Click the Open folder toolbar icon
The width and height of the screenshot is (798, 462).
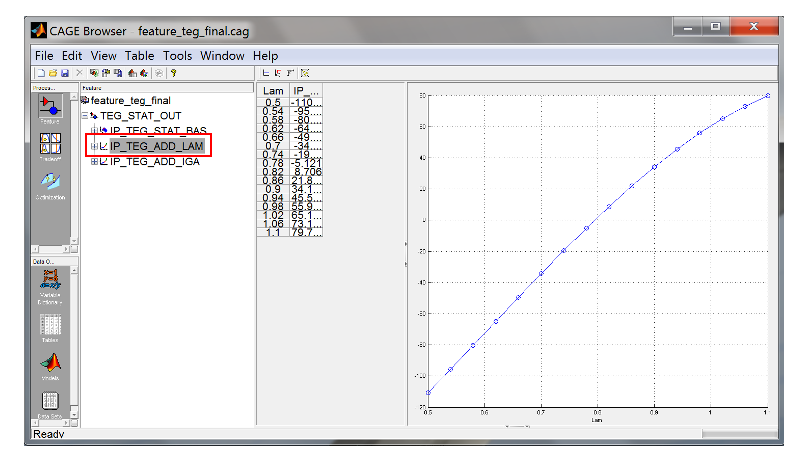(x=53, y=73)
